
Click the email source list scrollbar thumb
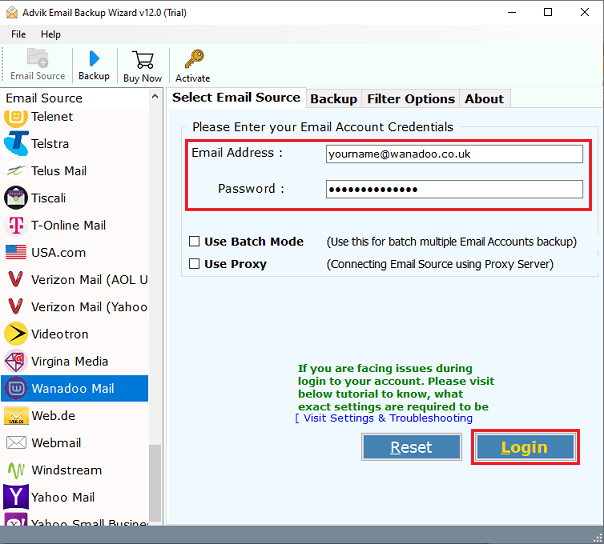coord(155,483)
